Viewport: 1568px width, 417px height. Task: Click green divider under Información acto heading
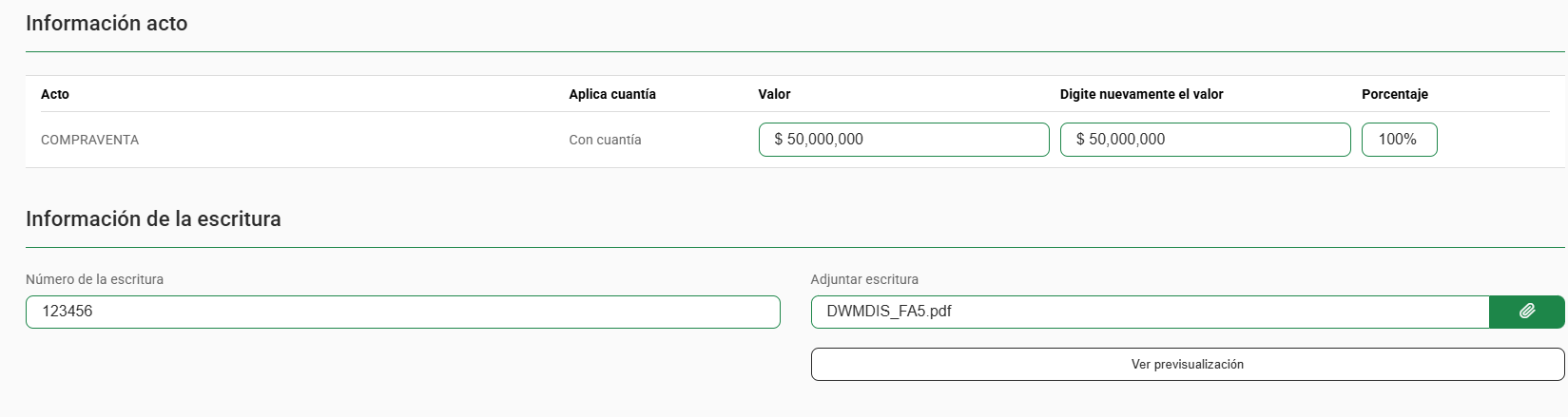pyautogui.click(x=795, y=51)
